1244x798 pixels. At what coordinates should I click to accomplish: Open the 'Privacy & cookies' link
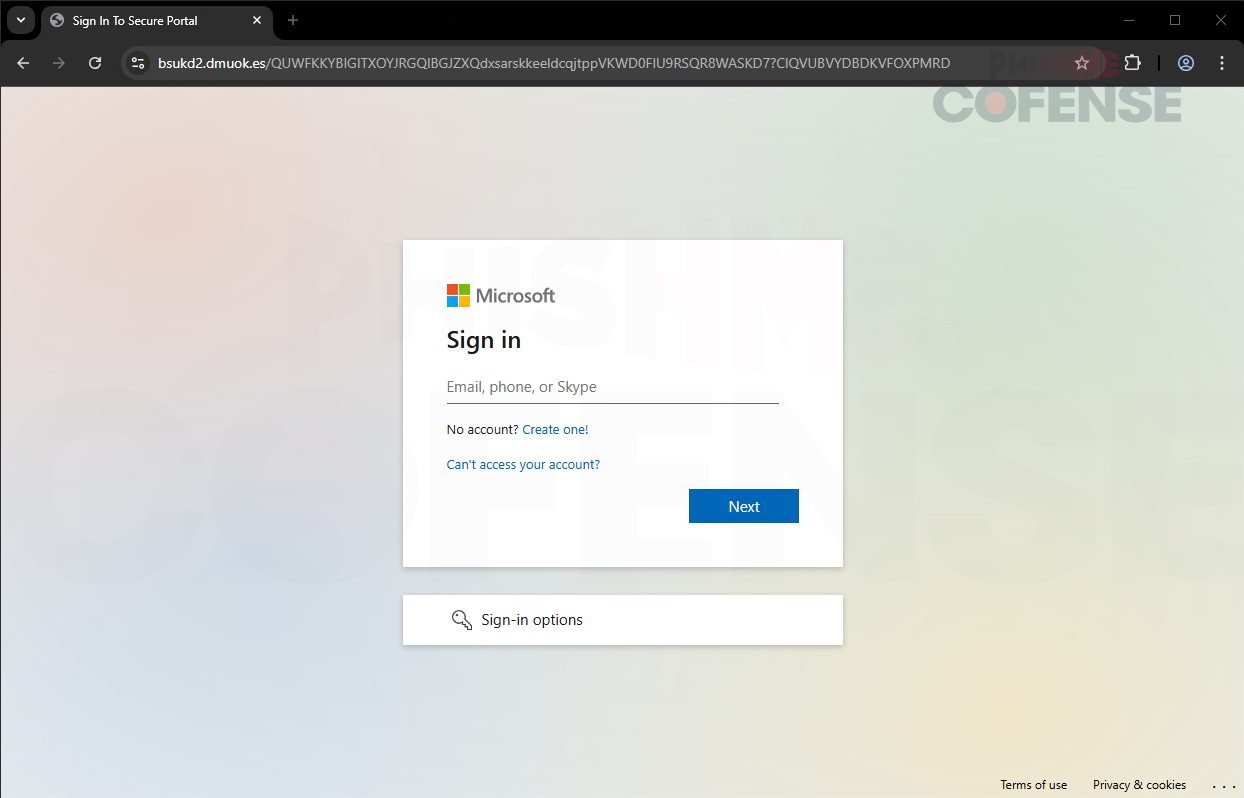(1139, 785)
